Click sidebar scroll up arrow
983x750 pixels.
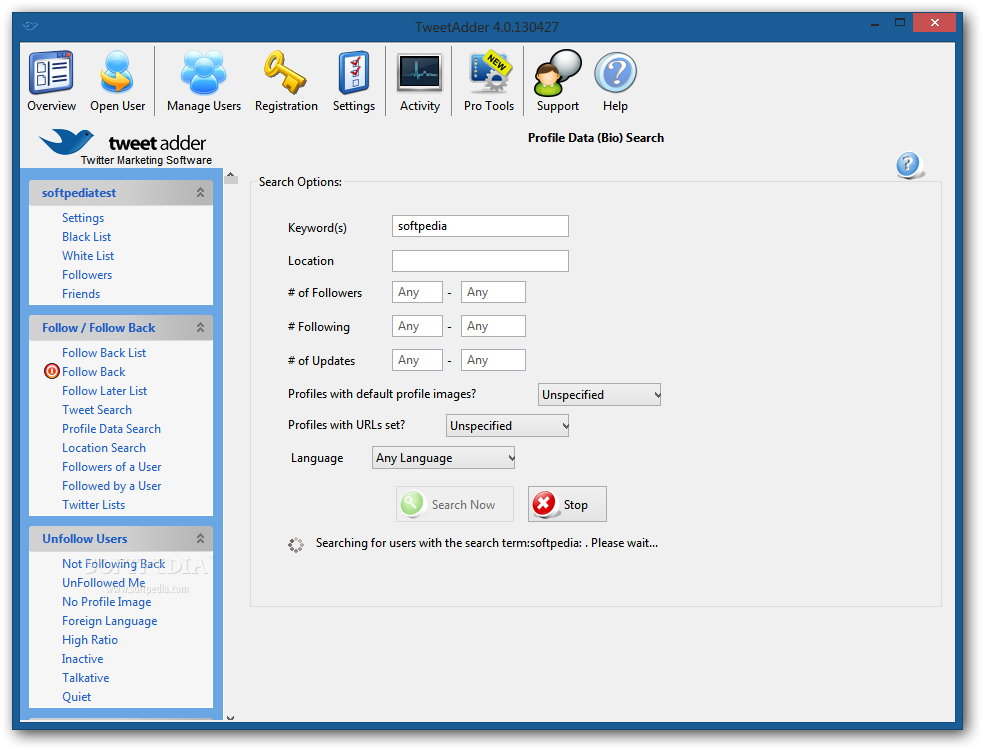[x=231, y=177]
